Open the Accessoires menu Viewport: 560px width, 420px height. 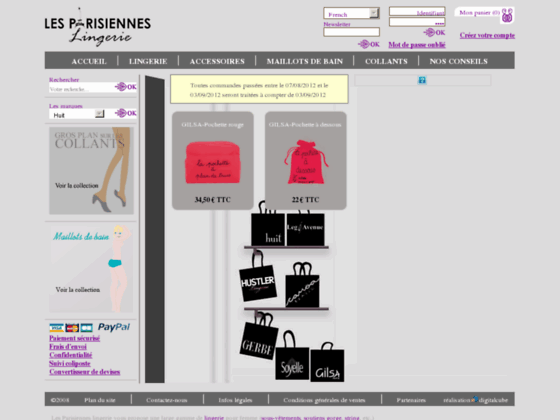[x=217, y=61]
